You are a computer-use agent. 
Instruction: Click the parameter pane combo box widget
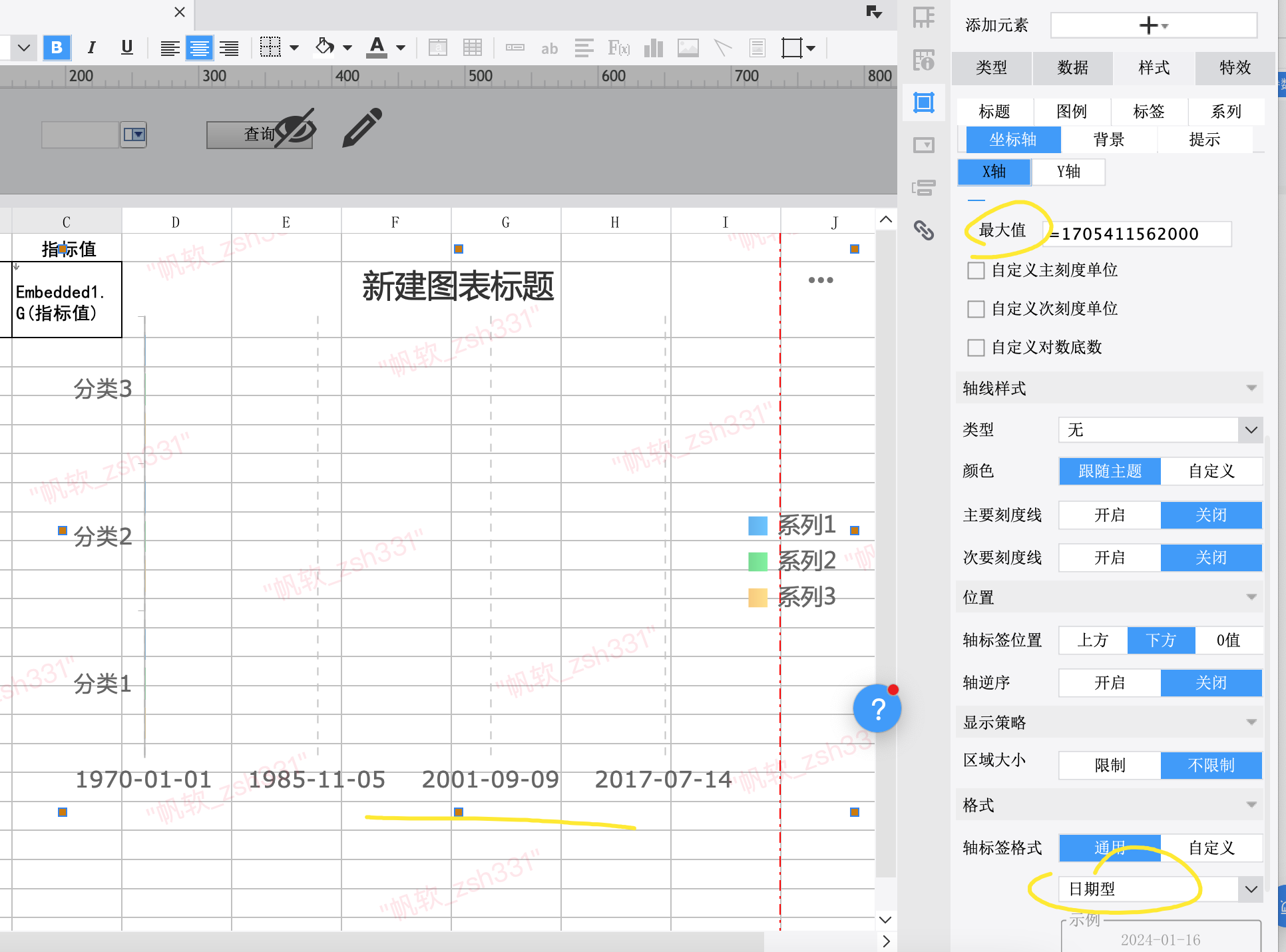pyautogui.click(x=94, y=135)
